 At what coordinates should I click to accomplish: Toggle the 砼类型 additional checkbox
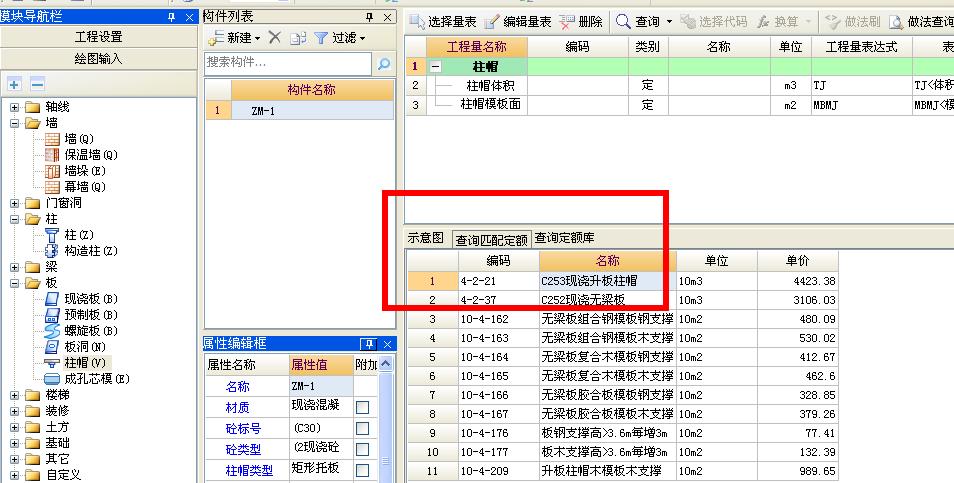coord(363,450)
